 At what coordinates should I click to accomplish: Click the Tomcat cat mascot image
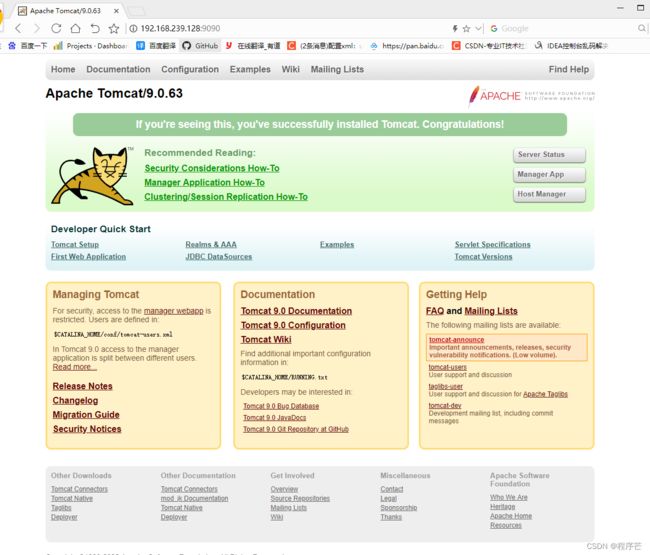[92, 176]
